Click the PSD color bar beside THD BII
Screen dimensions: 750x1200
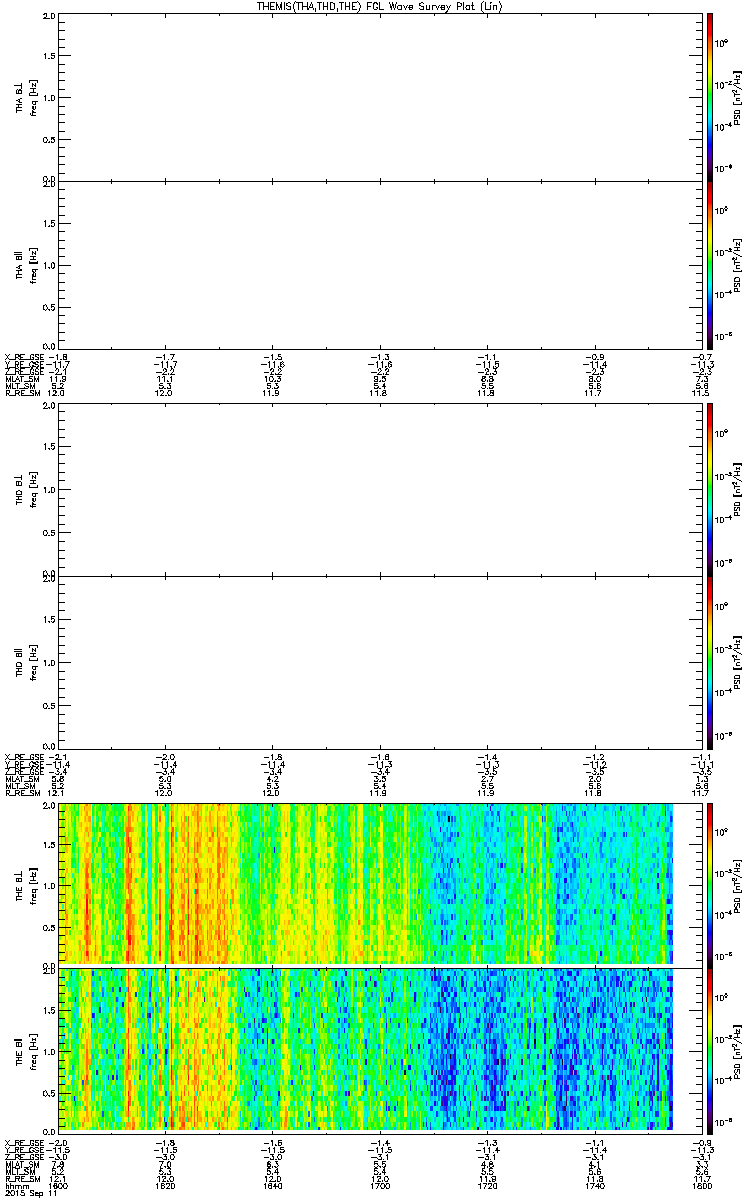(x=709, y=661)
